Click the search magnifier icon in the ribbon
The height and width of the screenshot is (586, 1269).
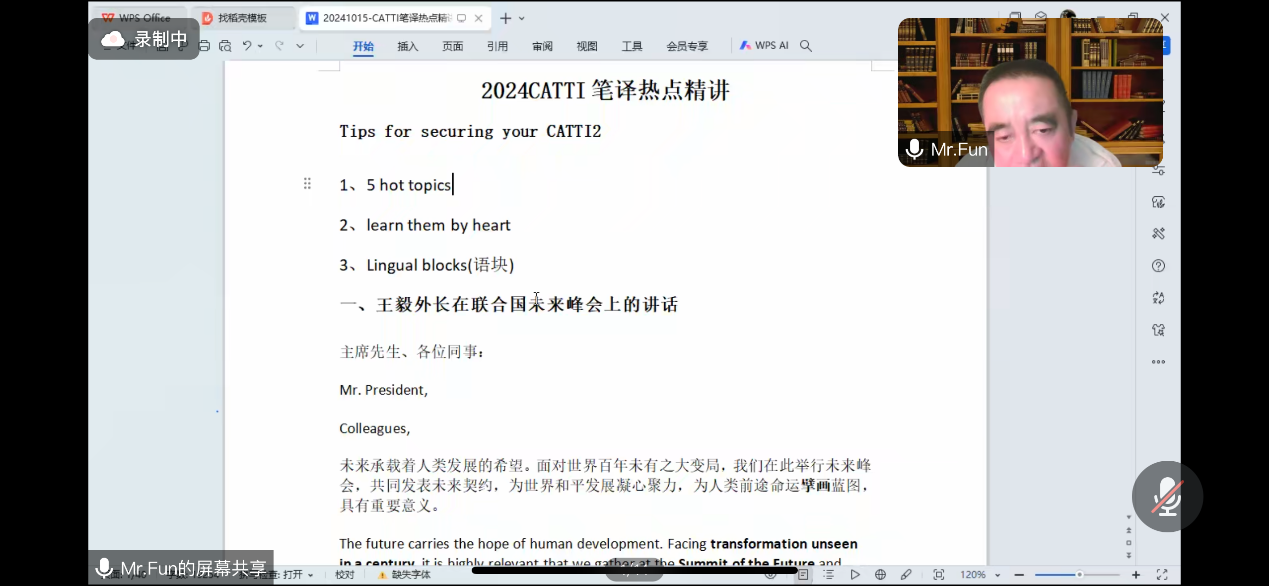tap(806, 46)
